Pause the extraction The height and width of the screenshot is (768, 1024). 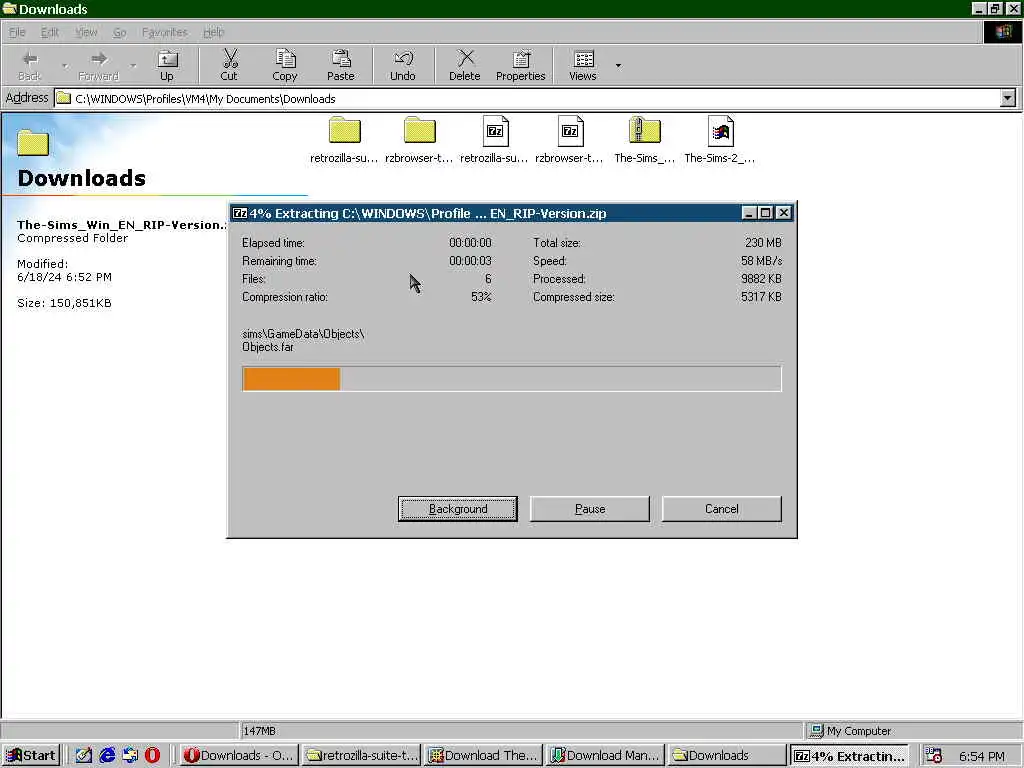click(x=590, y=509)
